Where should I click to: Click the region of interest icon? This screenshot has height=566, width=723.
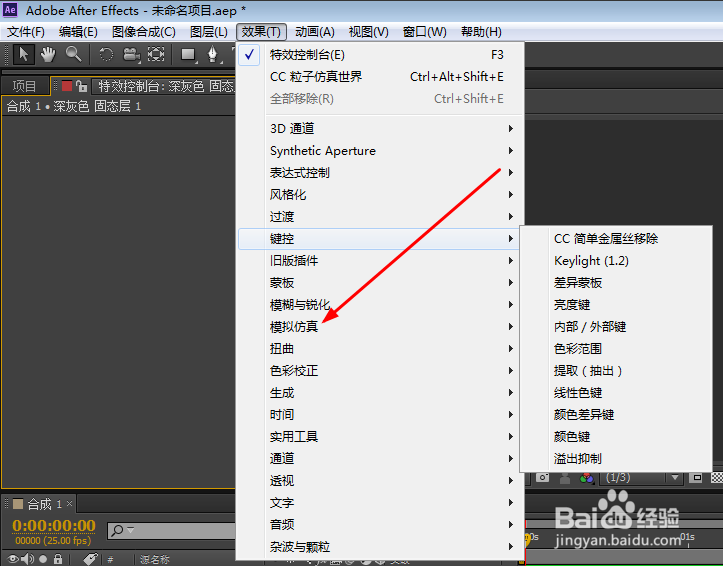pyautogui.click(x=697, y=478)
